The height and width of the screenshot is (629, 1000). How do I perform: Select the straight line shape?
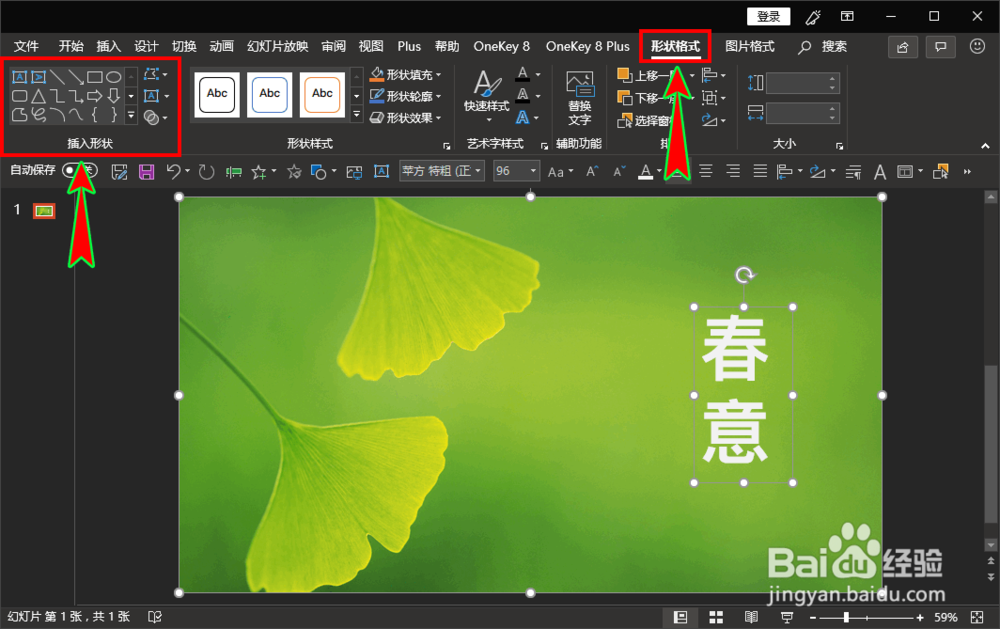point(57,77)
